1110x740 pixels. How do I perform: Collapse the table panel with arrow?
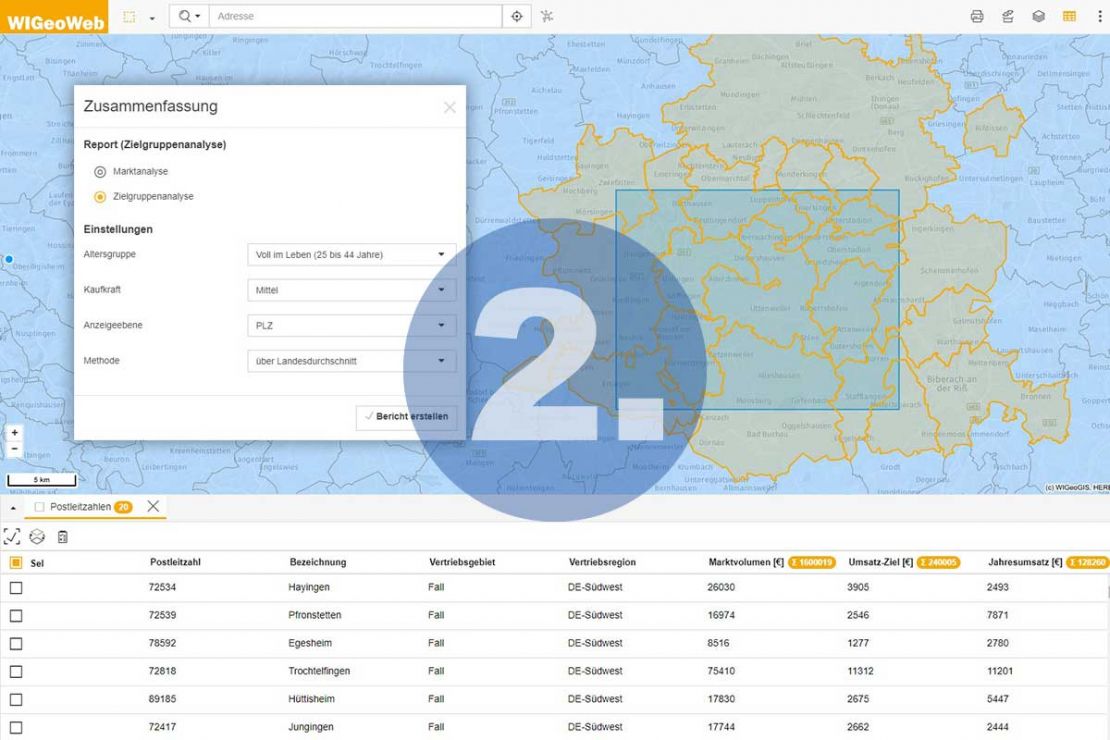click(13, 508)
